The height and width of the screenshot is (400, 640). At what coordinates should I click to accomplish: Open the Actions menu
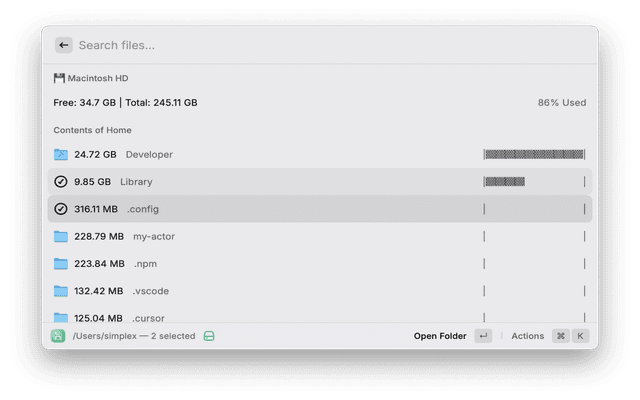(527, 336)
